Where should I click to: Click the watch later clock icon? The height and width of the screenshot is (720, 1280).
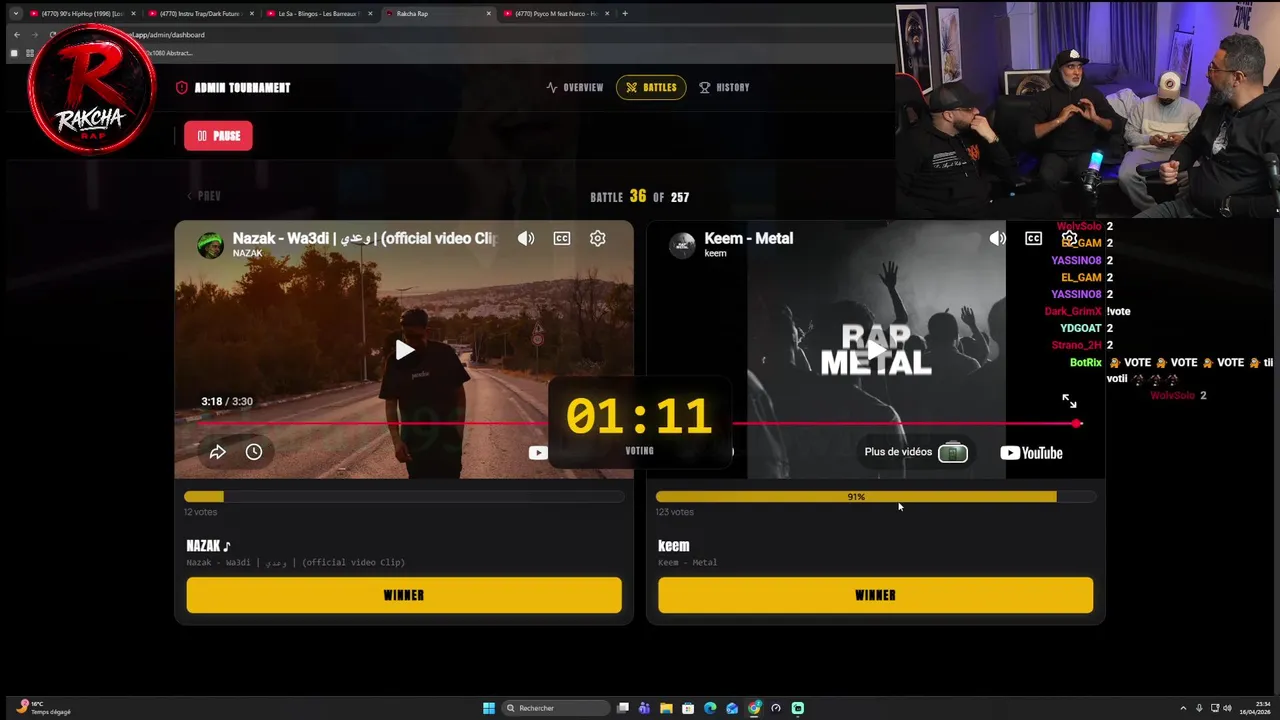pyautogui.click(x=254, y=452)
